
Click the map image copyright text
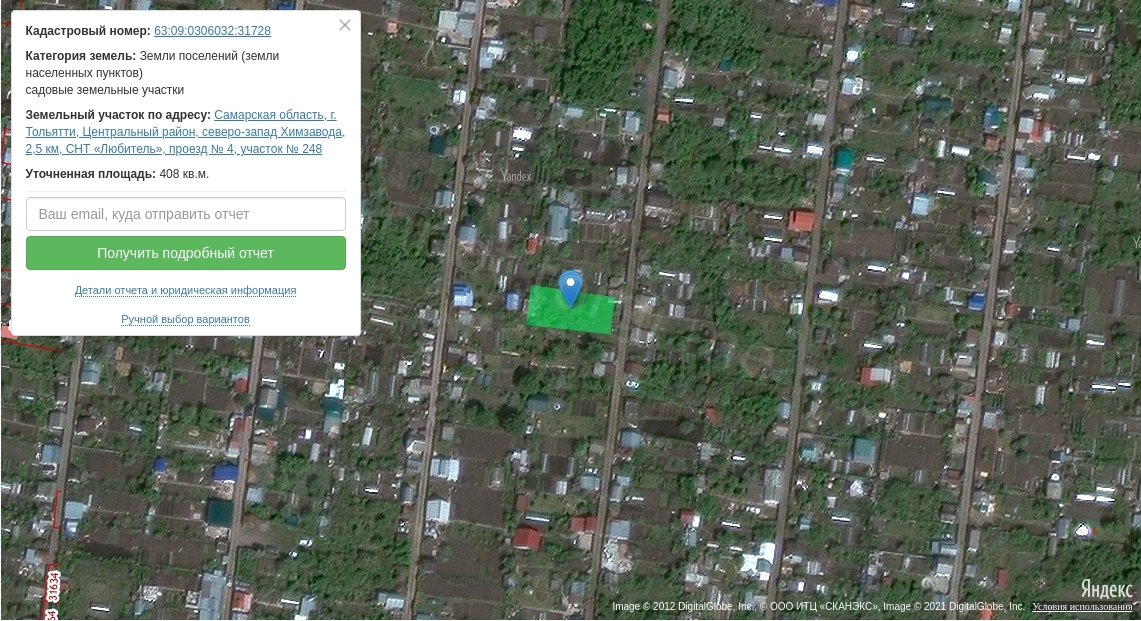pos(818,607)
